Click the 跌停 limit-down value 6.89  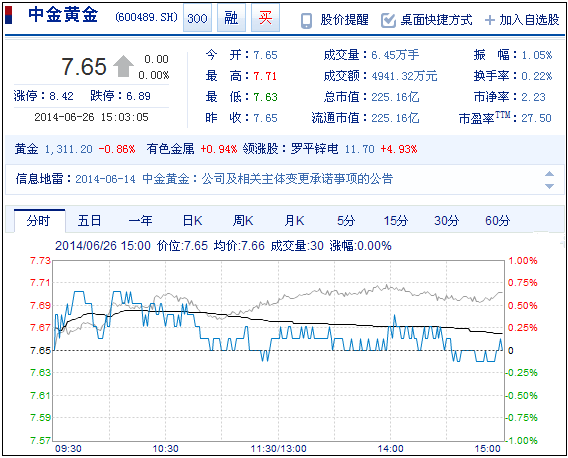click(138, 96)
